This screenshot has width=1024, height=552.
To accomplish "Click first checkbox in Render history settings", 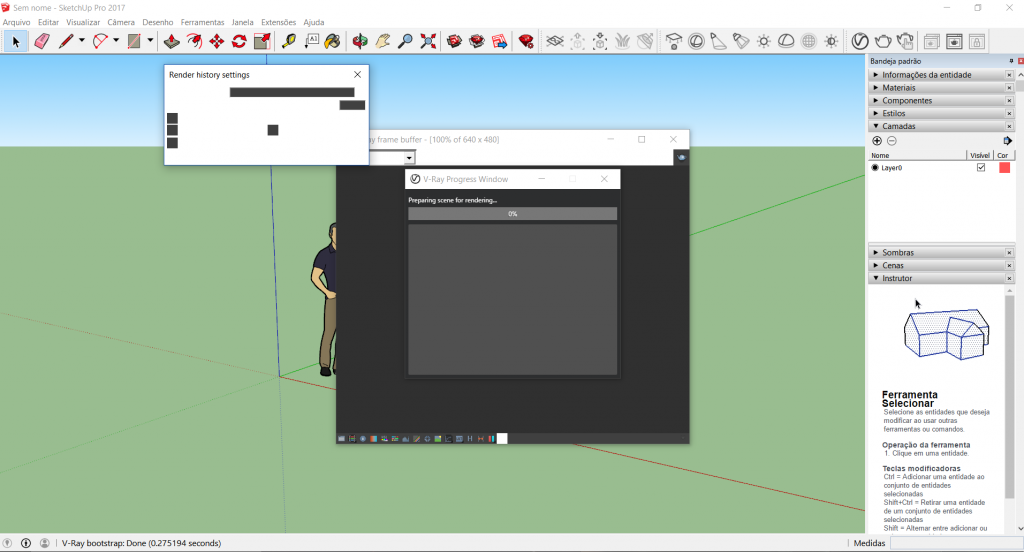I will click(x=172, y=118).
